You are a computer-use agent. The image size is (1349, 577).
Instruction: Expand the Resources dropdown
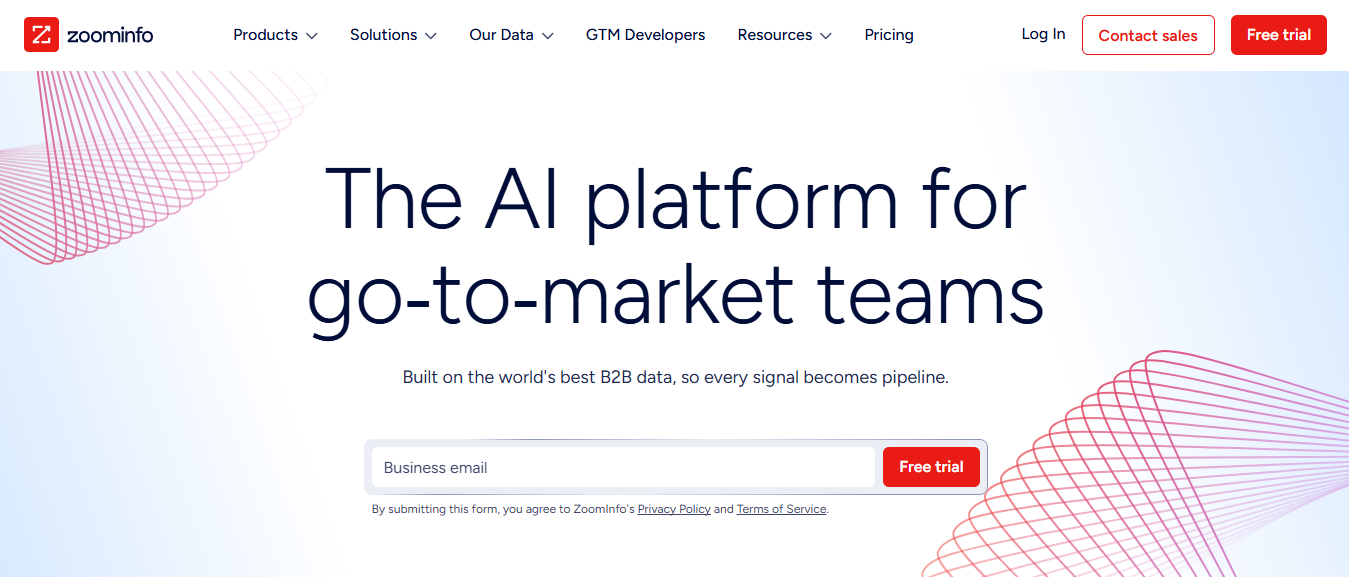point(775,35)
